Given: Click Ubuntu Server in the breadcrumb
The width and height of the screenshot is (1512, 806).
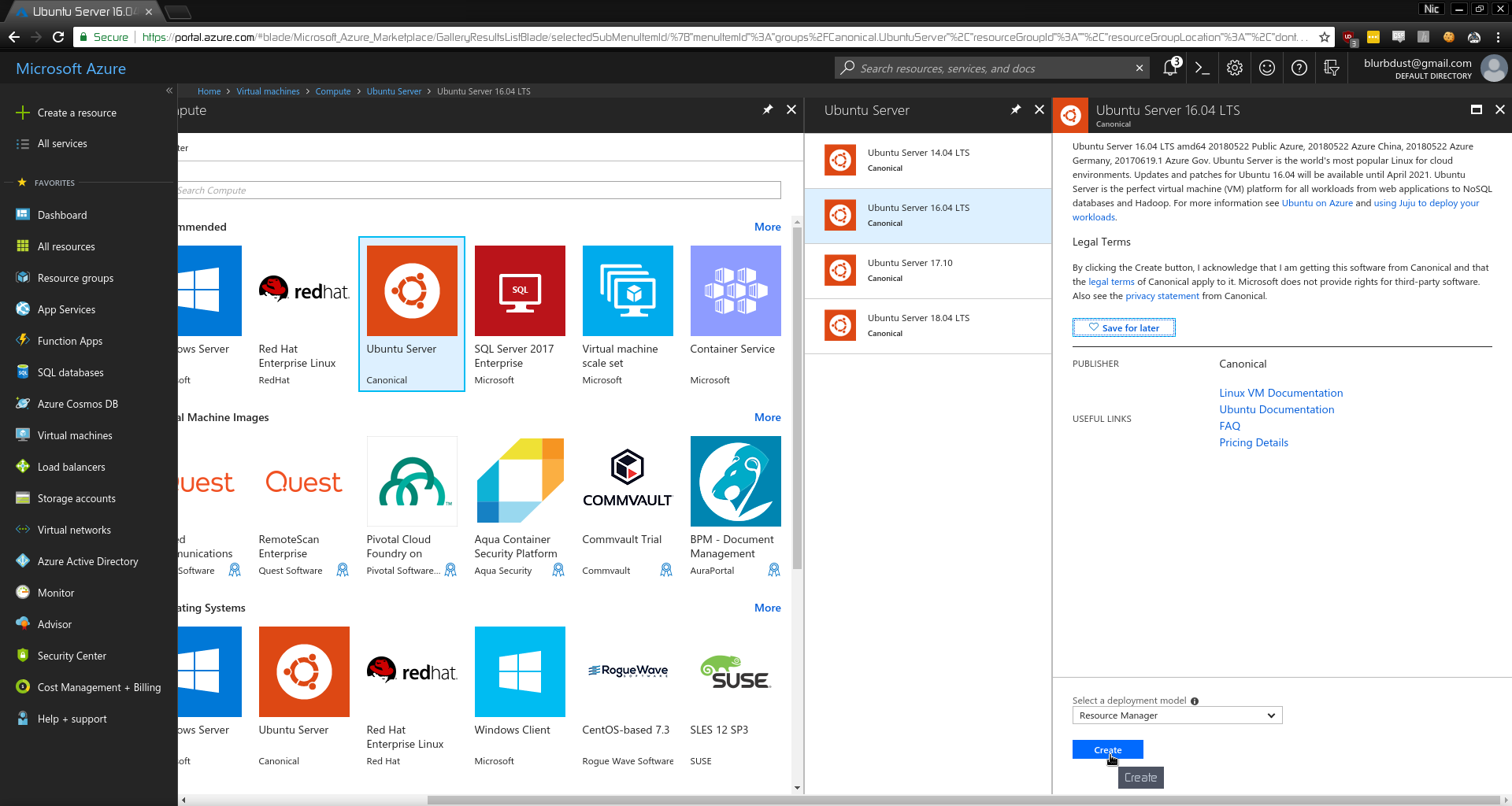Looking at the screenshot, I should [x=394, y=91].
